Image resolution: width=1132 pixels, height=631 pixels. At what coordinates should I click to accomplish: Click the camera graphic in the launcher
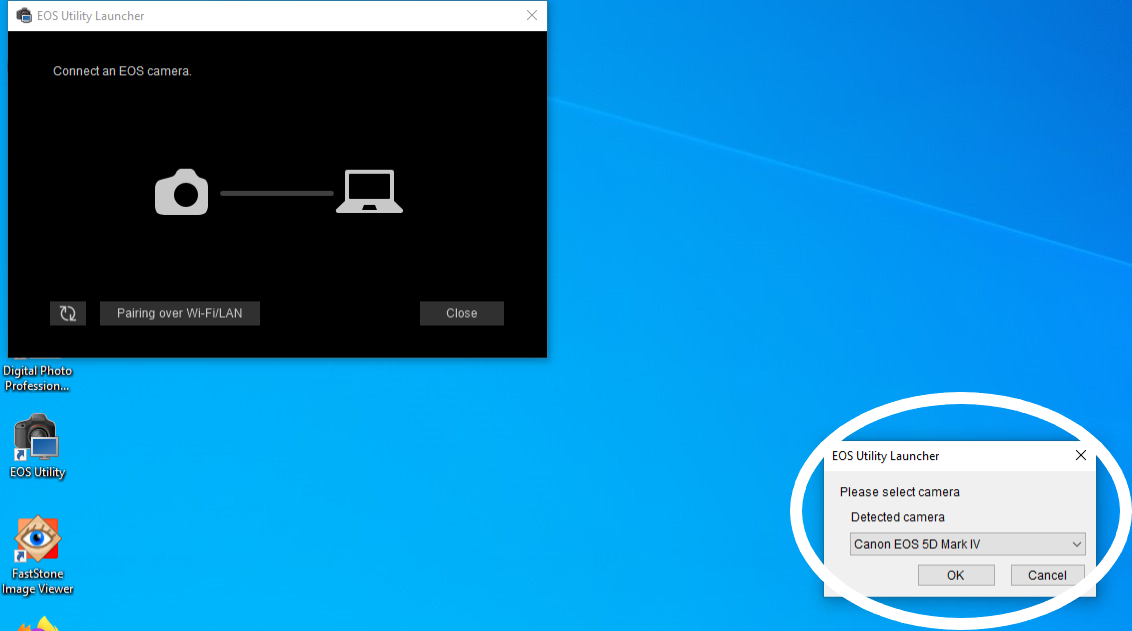click(x=182, y=192)
